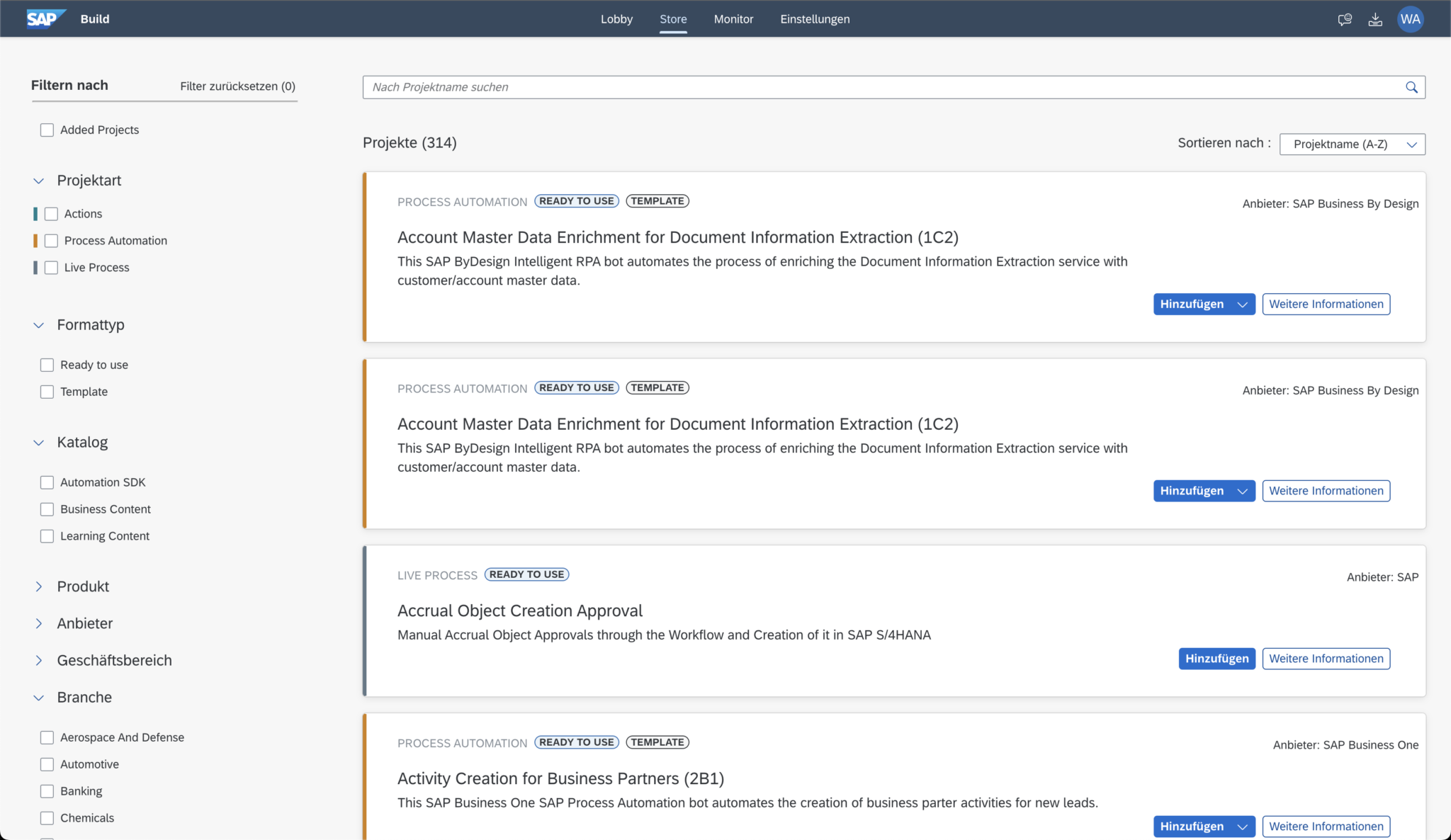Enable the Banking industry checkbox

click(x=47, y=790)
